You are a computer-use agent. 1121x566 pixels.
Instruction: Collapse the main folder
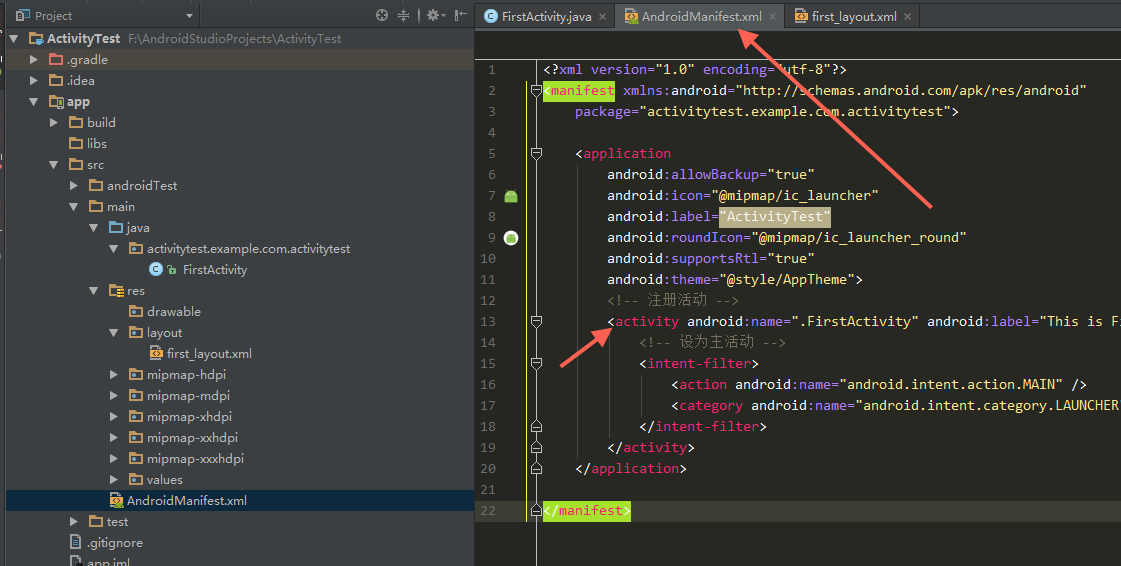74,207
